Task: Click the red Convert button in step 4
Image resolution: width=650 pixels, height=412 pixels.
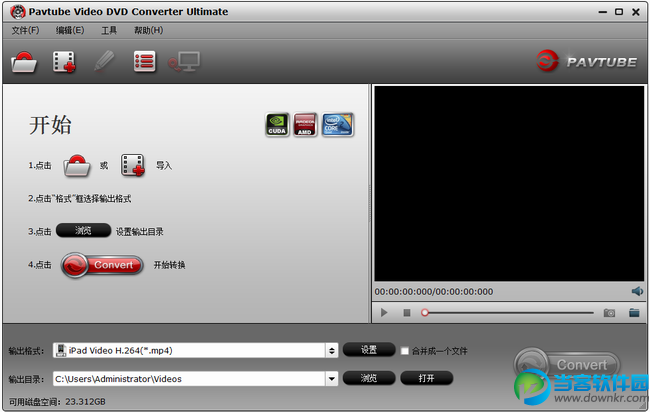Action: pyautogui.click(x=102, y=265)
